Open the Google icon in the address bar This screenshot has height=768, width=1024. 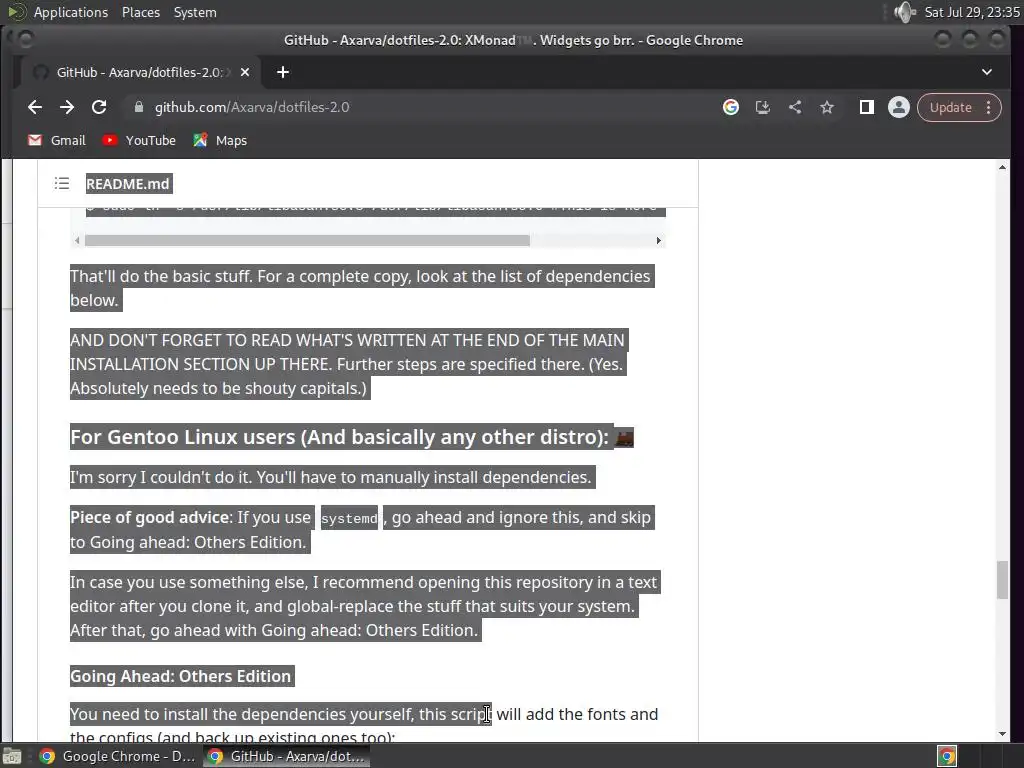[x=731, y=107]
